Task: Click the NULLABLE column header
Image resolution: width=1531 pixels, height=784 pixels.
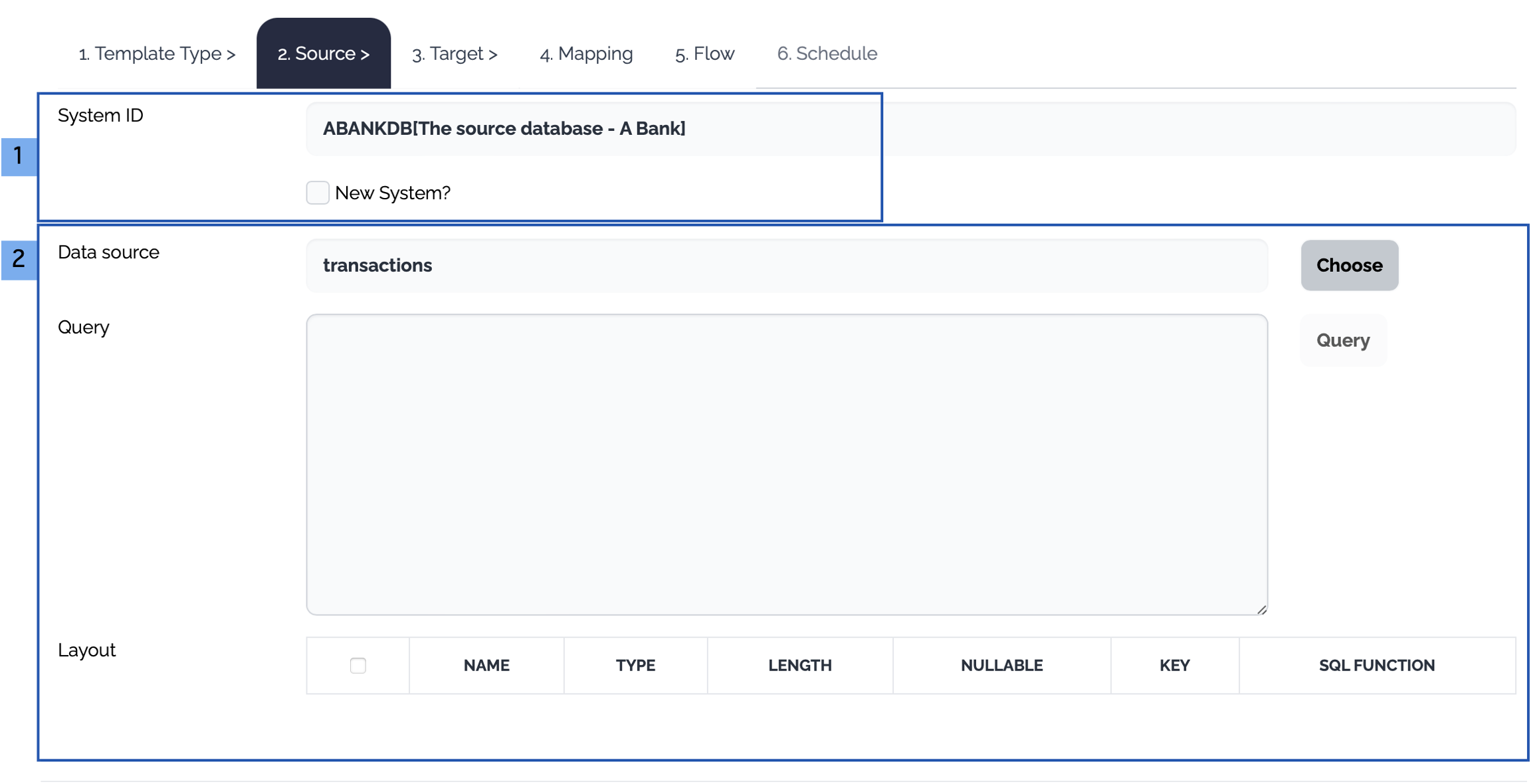Action: pos(1001,665)
